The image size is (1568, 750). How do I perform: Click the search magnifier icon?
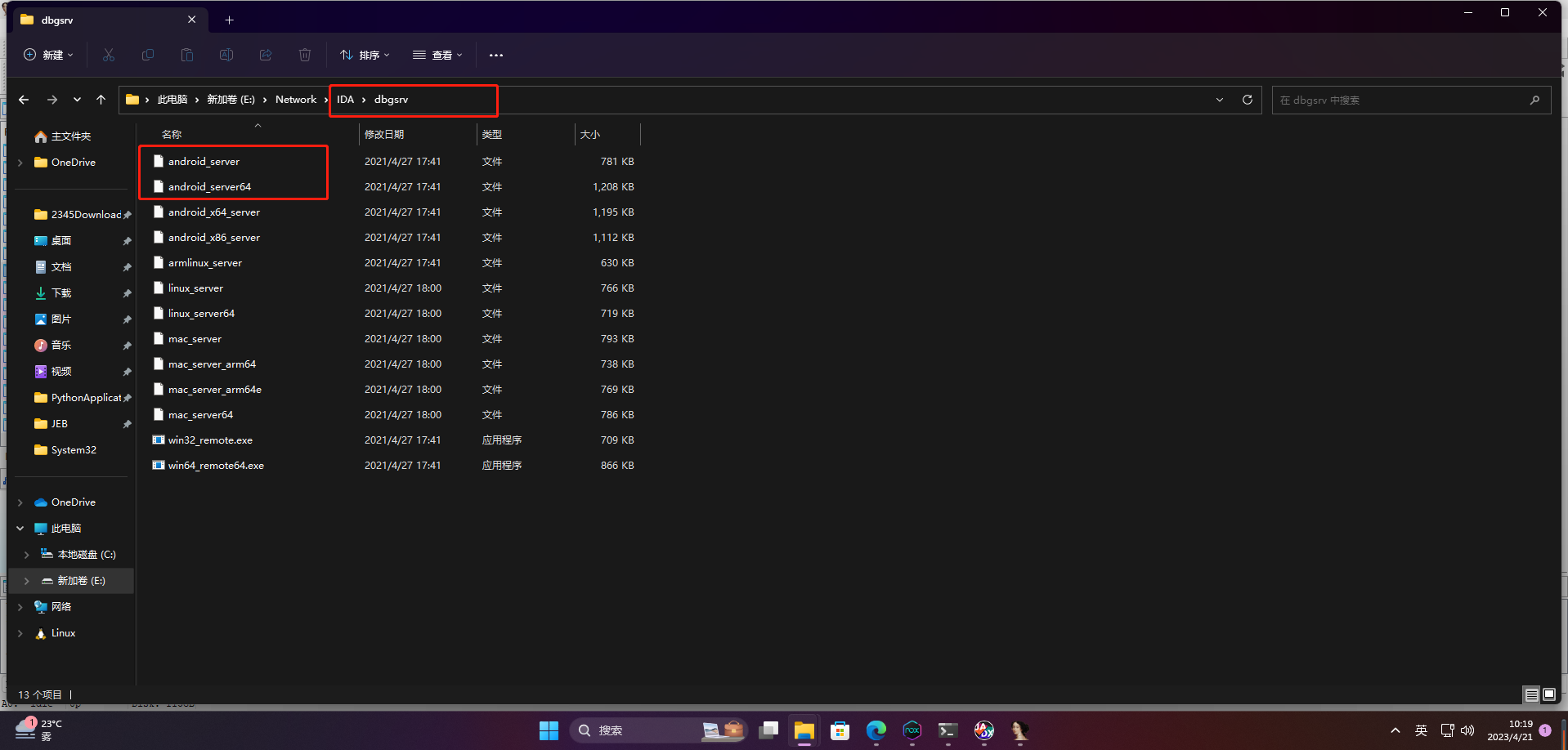[1534, 100]
